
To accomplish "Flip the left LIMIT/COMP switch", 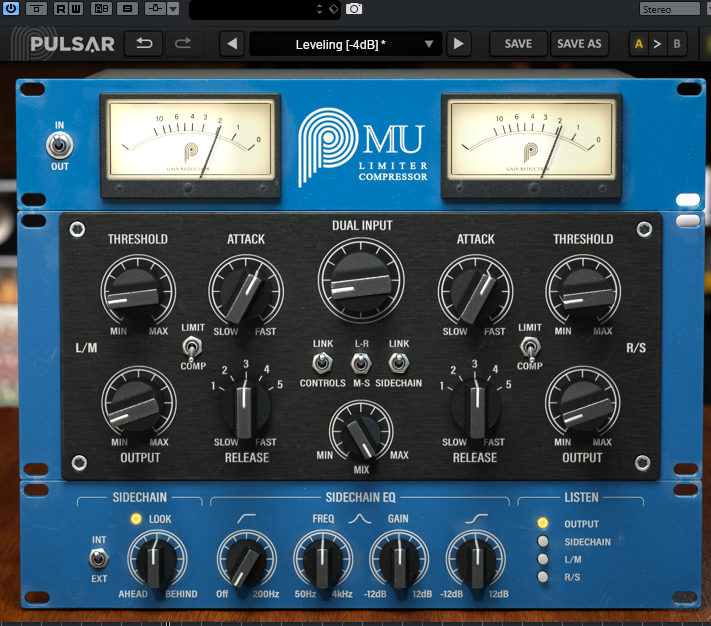I will 192,347.
